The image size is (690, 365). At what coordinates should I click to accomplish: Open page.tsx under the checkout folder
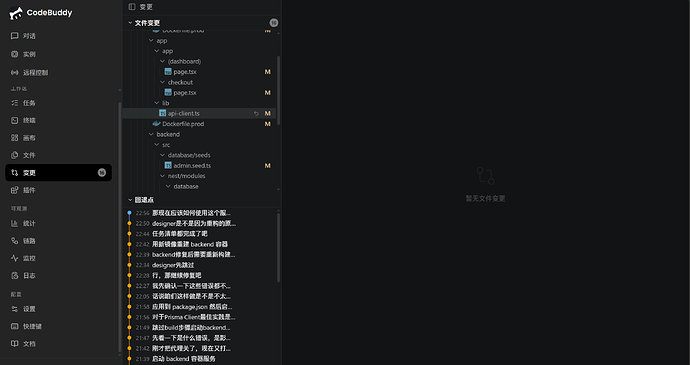pos(199,92)
